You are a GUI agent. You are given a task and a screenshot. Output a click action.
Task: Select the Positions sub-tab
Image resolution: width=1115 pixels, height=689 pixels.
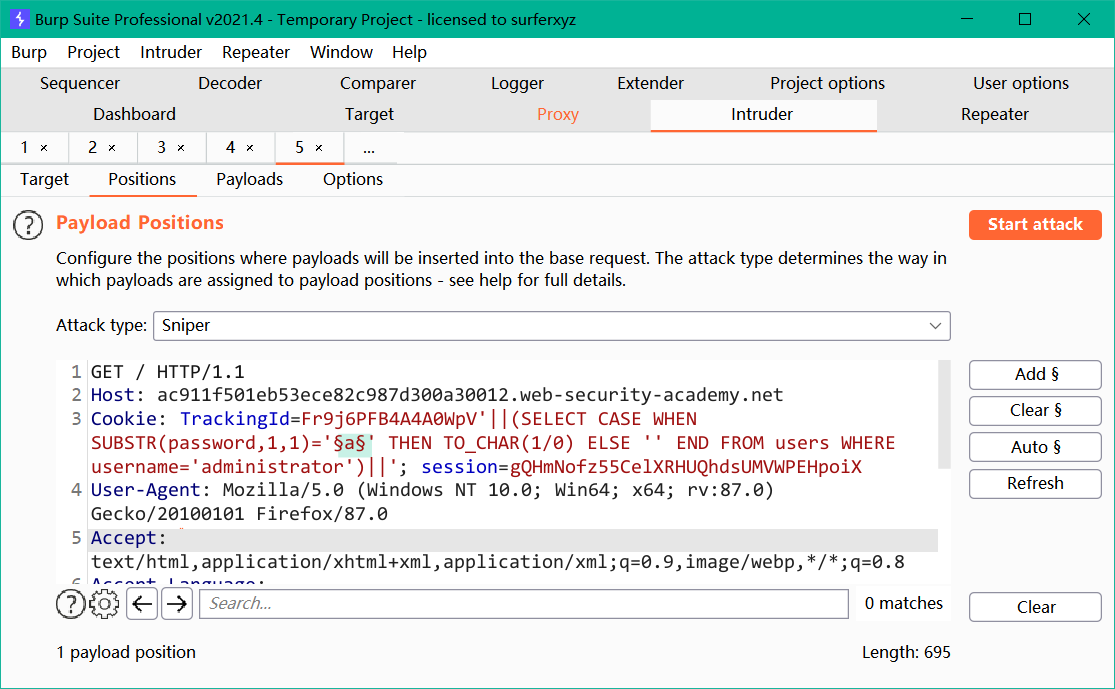[x=142, y=179]
